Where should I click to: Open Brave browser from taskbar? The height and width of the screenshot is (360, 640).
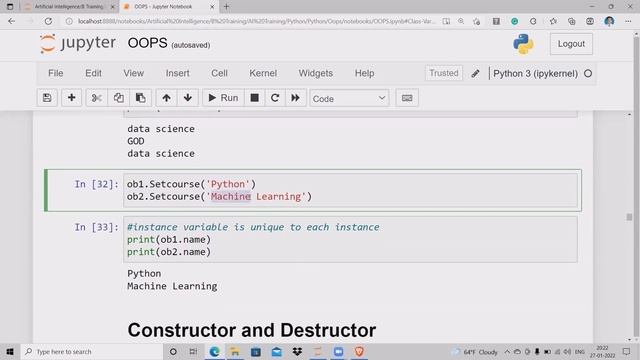[359, 351]
